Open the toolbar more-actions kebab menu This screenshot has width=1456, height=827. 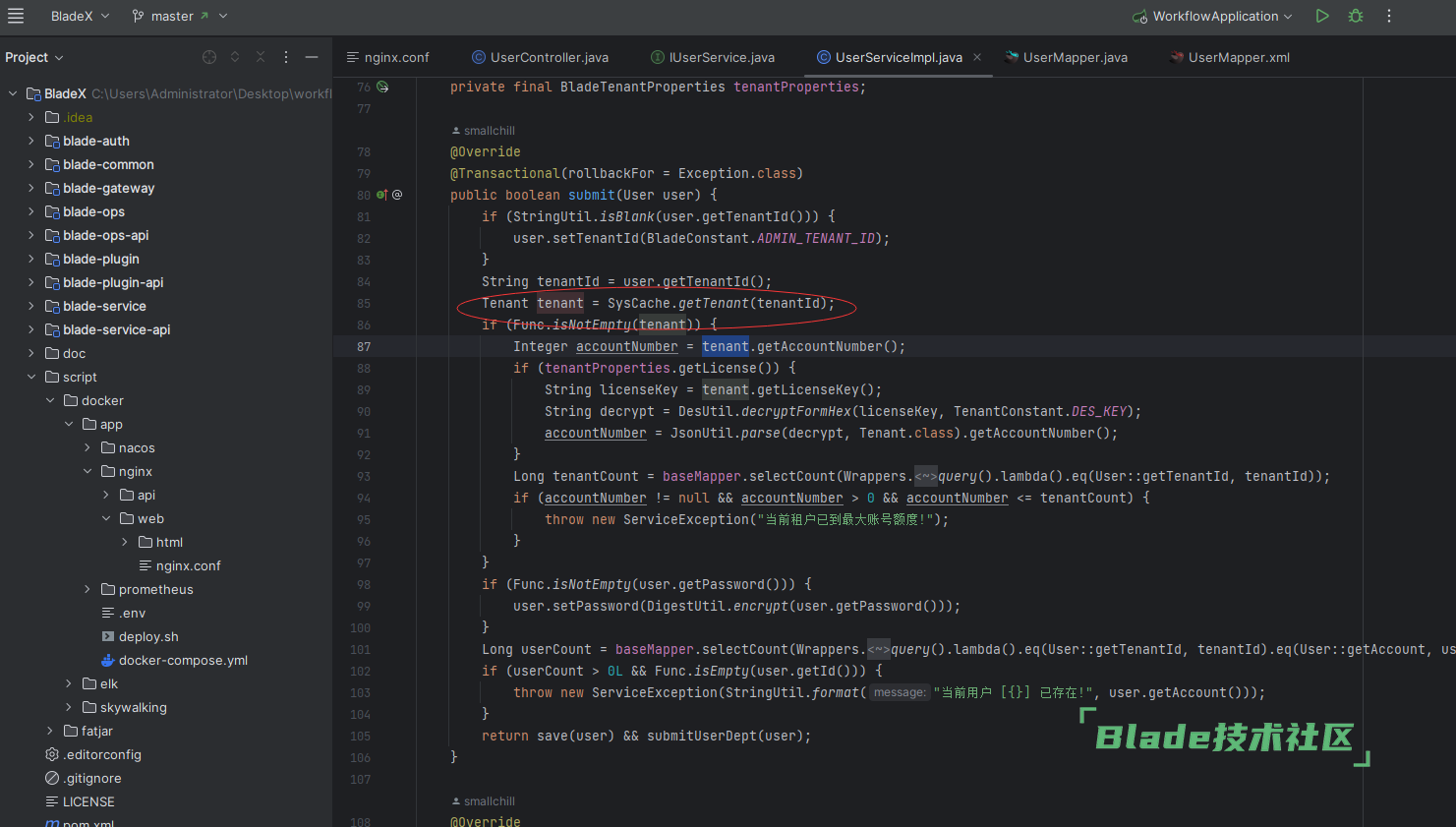pyautogui.click(x=1389, y=16)
